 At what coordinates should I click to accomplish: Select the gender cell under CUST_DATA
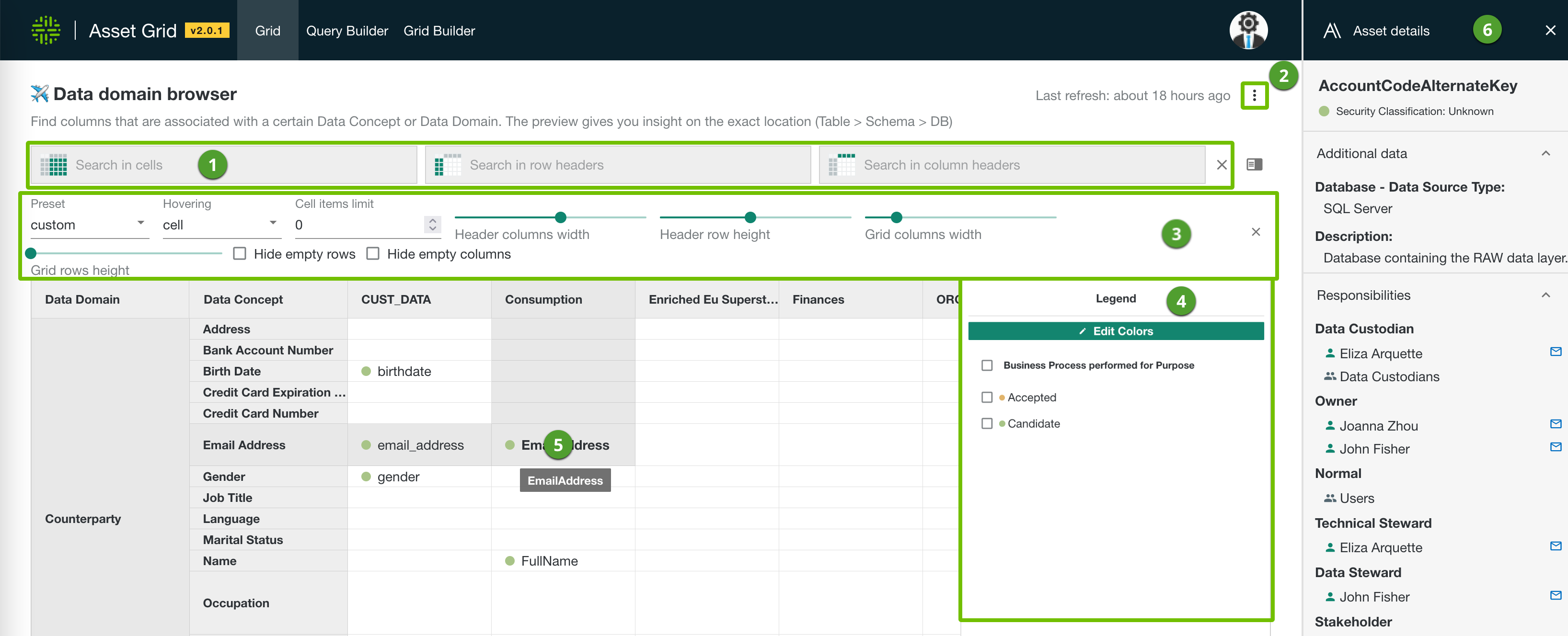(419, 477)
